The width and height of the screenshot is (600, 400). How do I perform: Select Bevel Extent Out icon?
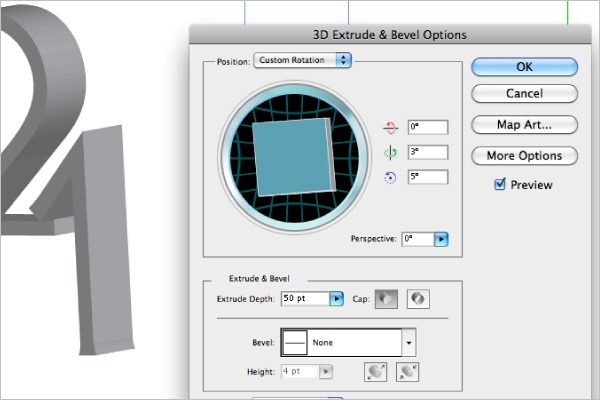[375, 372]
